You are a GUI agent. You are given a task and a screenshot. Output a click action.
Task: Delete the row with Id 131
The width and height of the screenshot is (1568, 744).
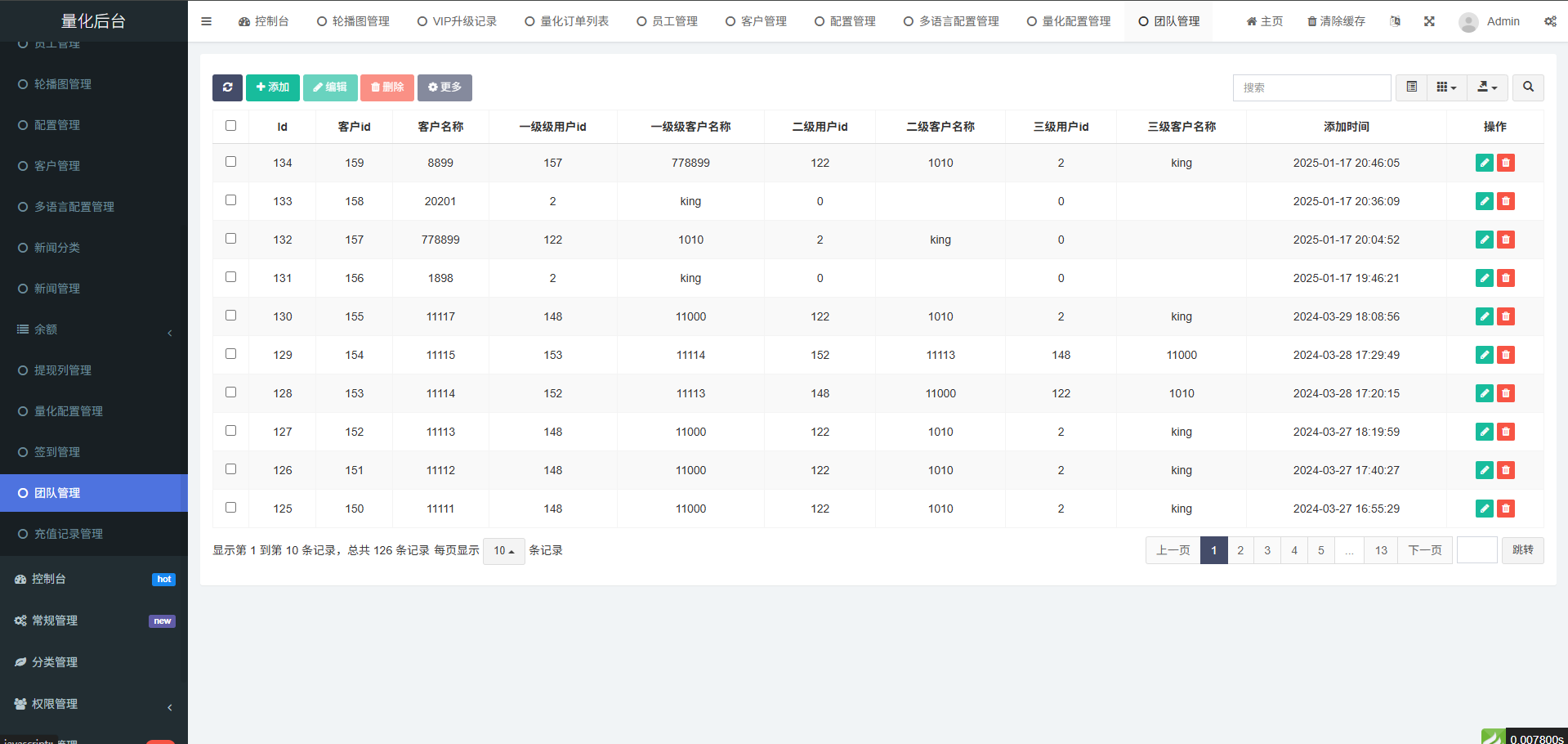tap(1506, 278)
